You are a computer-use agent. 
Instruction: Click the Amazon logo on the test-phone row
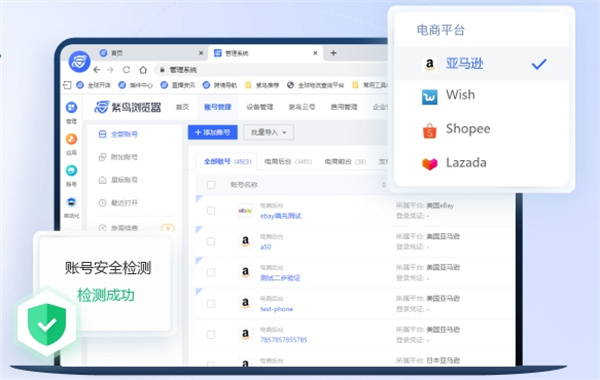click(245, 303)
